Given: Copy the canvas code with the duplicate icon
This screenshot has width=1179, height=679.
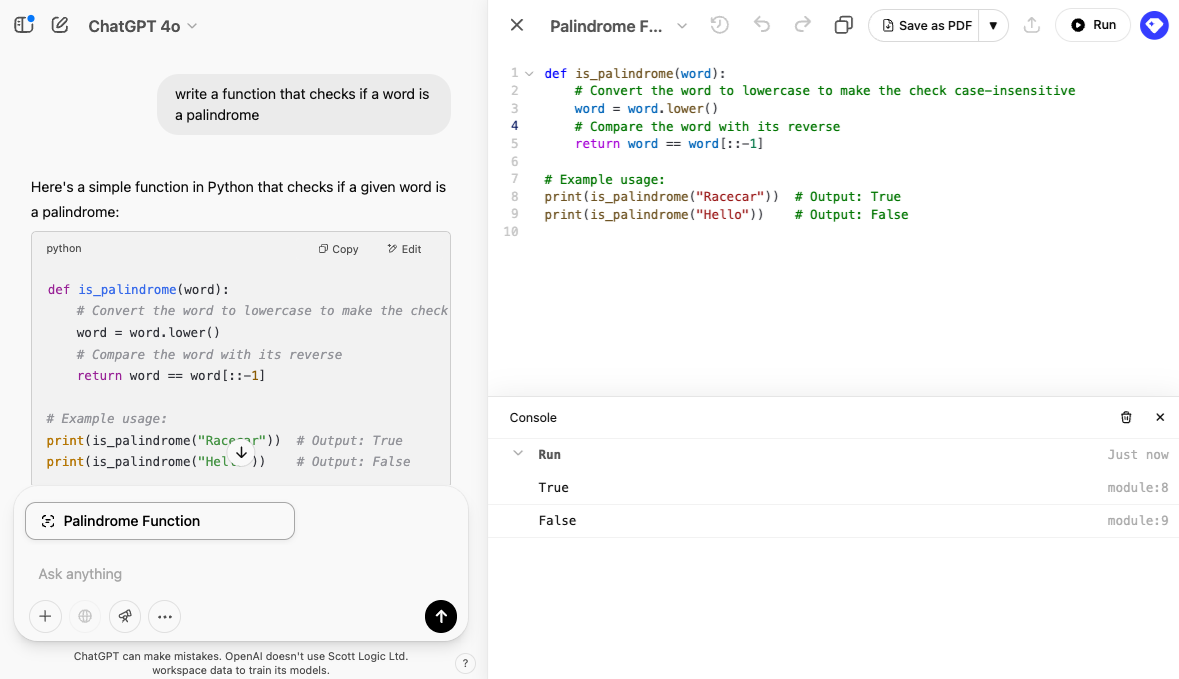Looking at the screenshot, I should pyautogui.click(x=844, y=25).
